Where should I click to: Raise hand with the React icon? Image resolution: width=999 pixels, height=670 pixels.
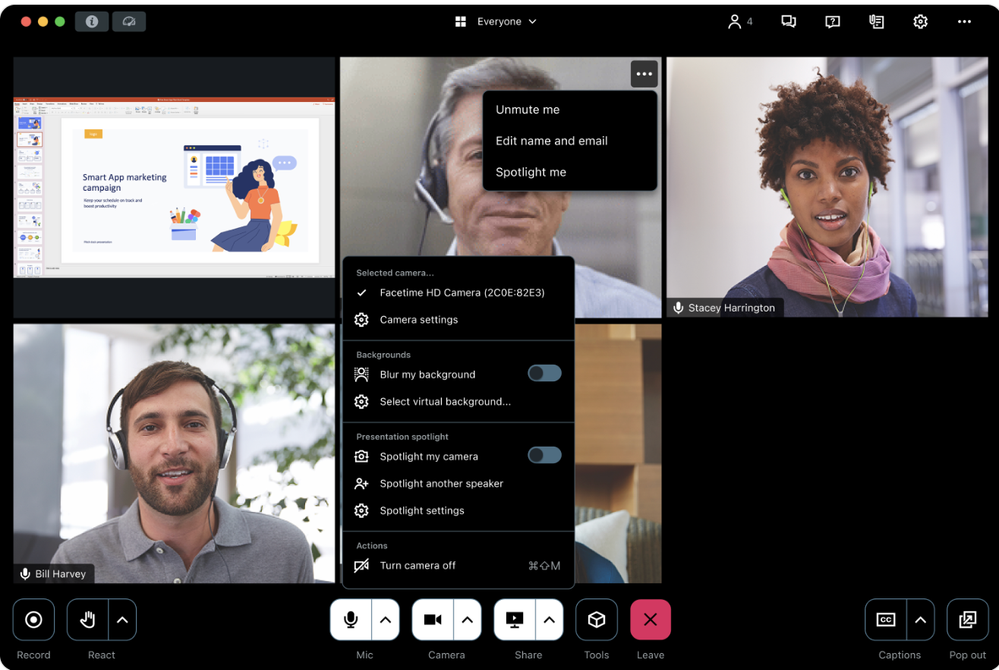(88, 620)
